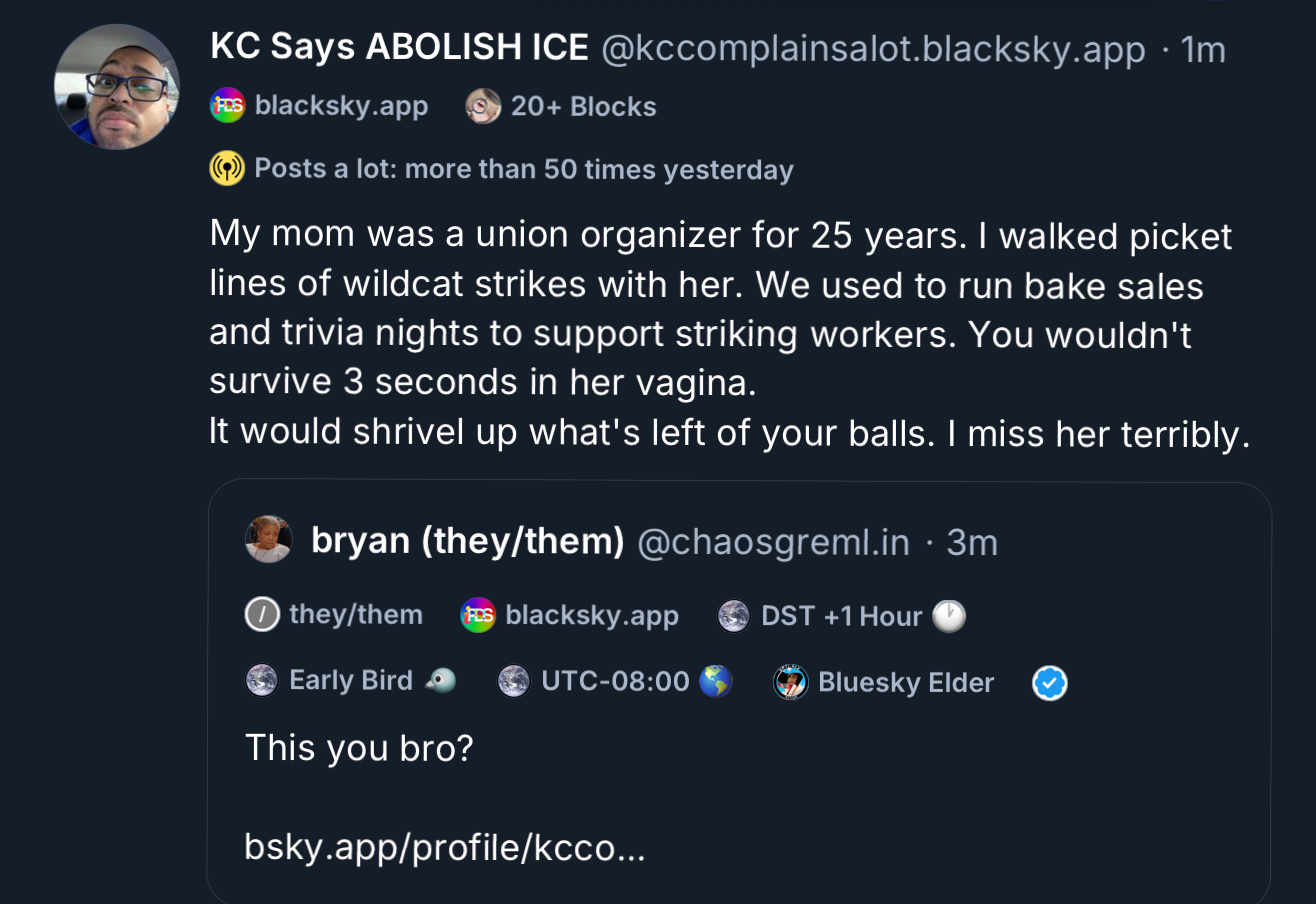Open the 1m timestamp on KC's post
The height and width of the screenshot is (904, 1316).
click(x=1203, y=48)
